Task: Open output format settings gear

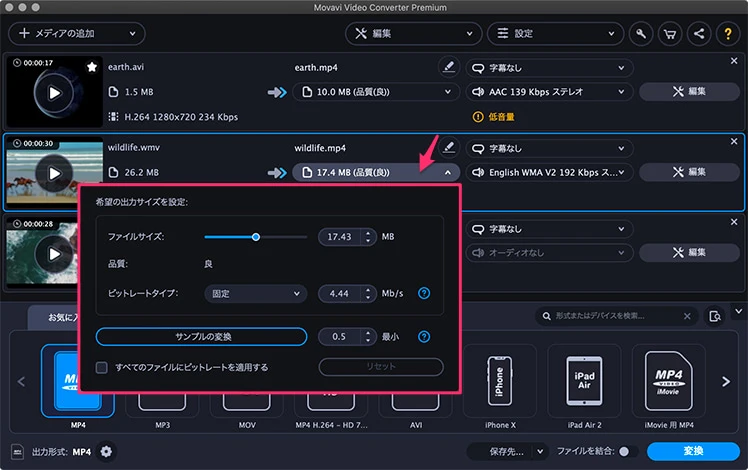Action: [106, 451]
